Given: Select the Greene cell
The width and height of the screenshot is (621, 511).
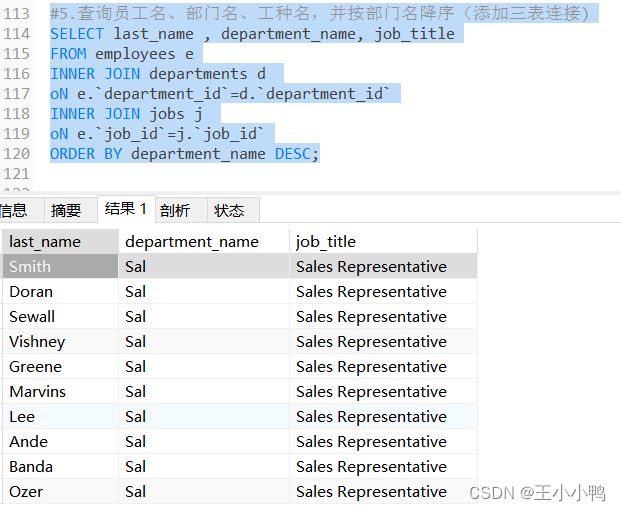Looking at the screenshot, I should 60,366.
